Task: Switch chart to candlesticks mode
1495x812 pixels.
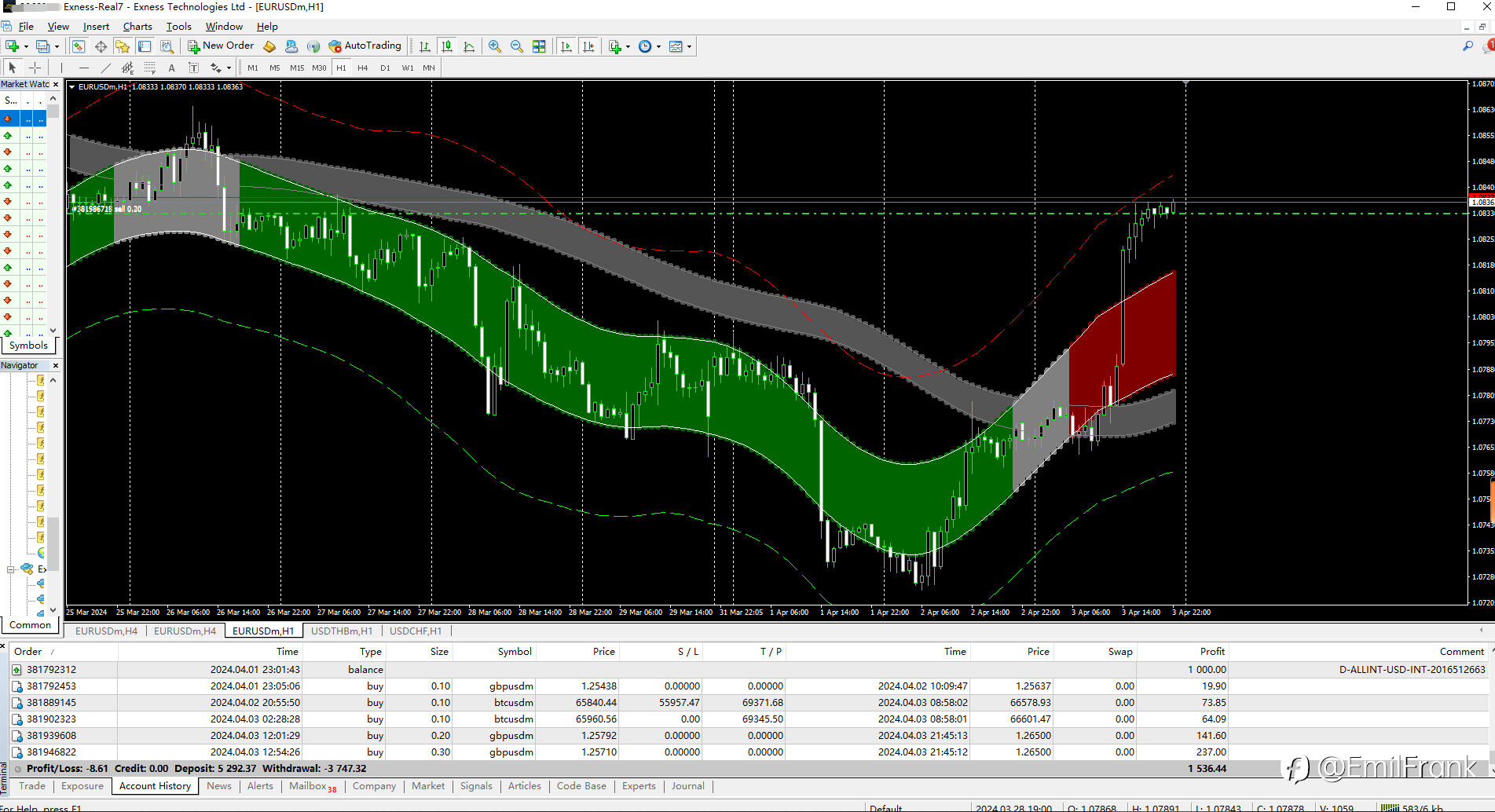Action: pos(447,46)
